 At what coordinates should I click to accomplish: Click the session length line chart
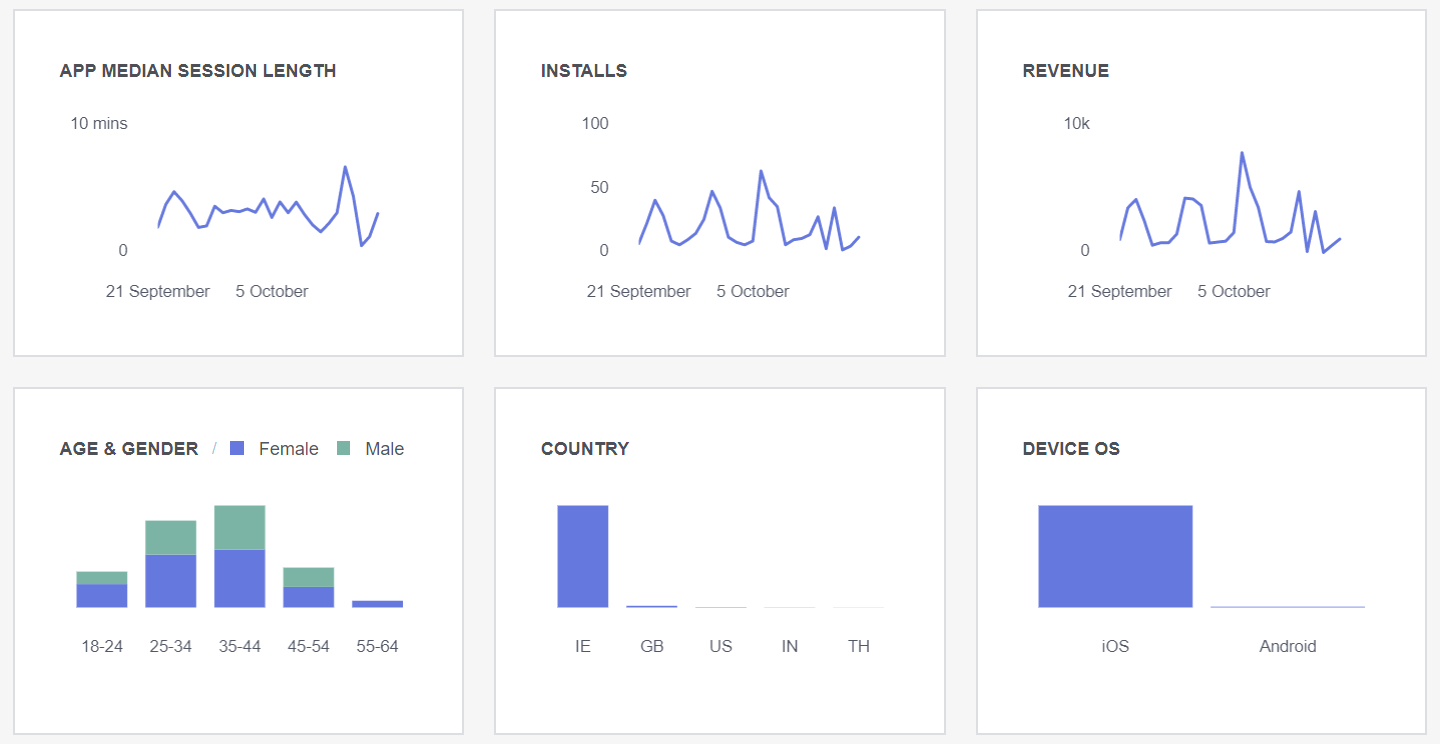coord(268,206)
